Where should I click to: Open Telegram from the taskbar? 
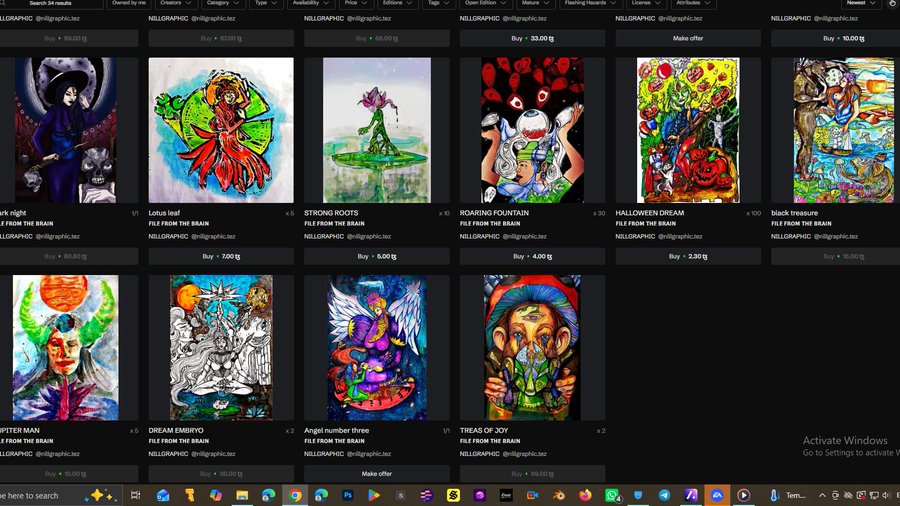click(x=664, y=495)
